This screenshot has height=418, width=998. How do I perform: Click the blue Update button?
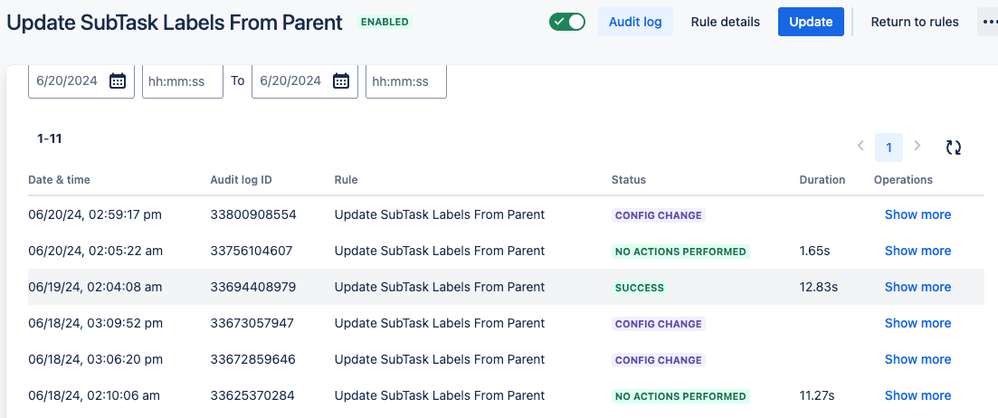(810, 22)
